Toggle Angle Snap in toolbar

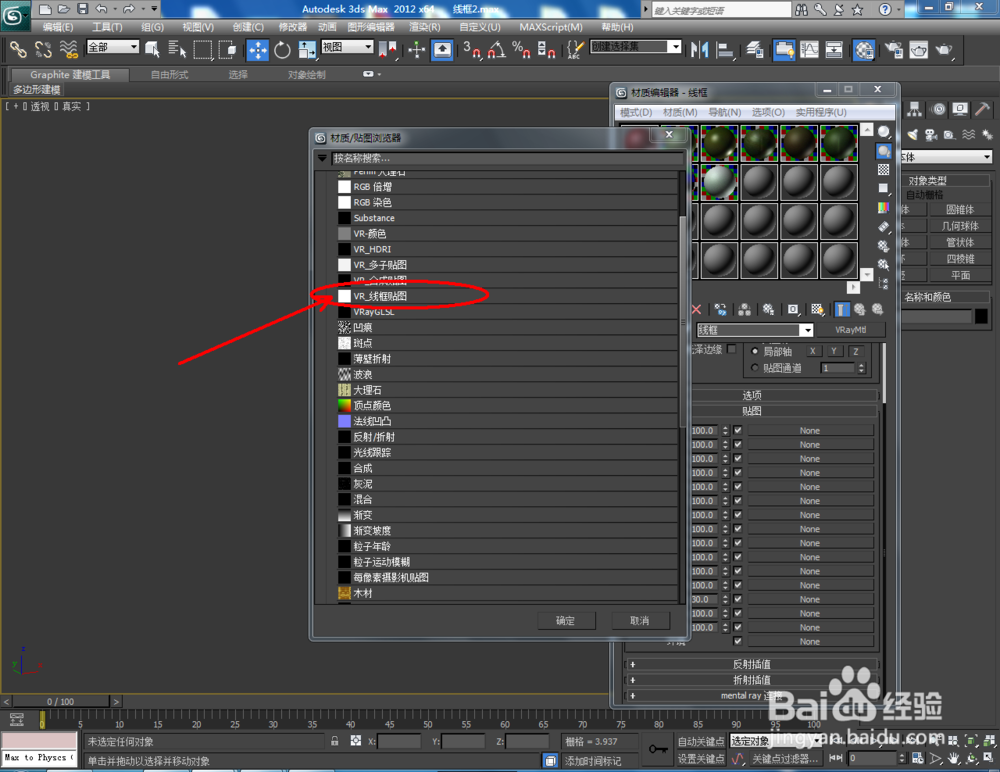tap(497, 50)
